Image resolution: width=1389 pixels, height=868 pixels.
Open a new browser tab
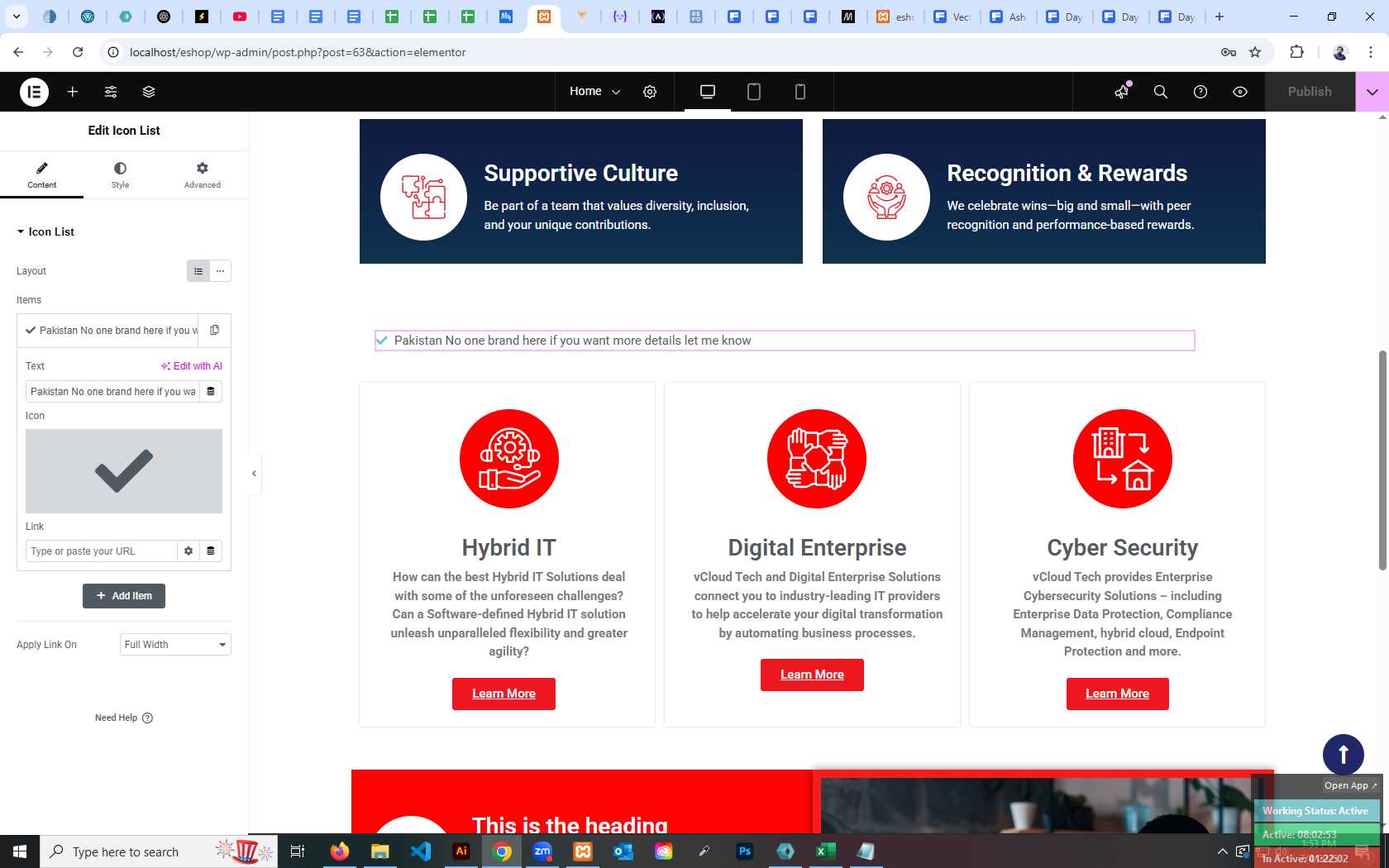(x=1220, y=17)
